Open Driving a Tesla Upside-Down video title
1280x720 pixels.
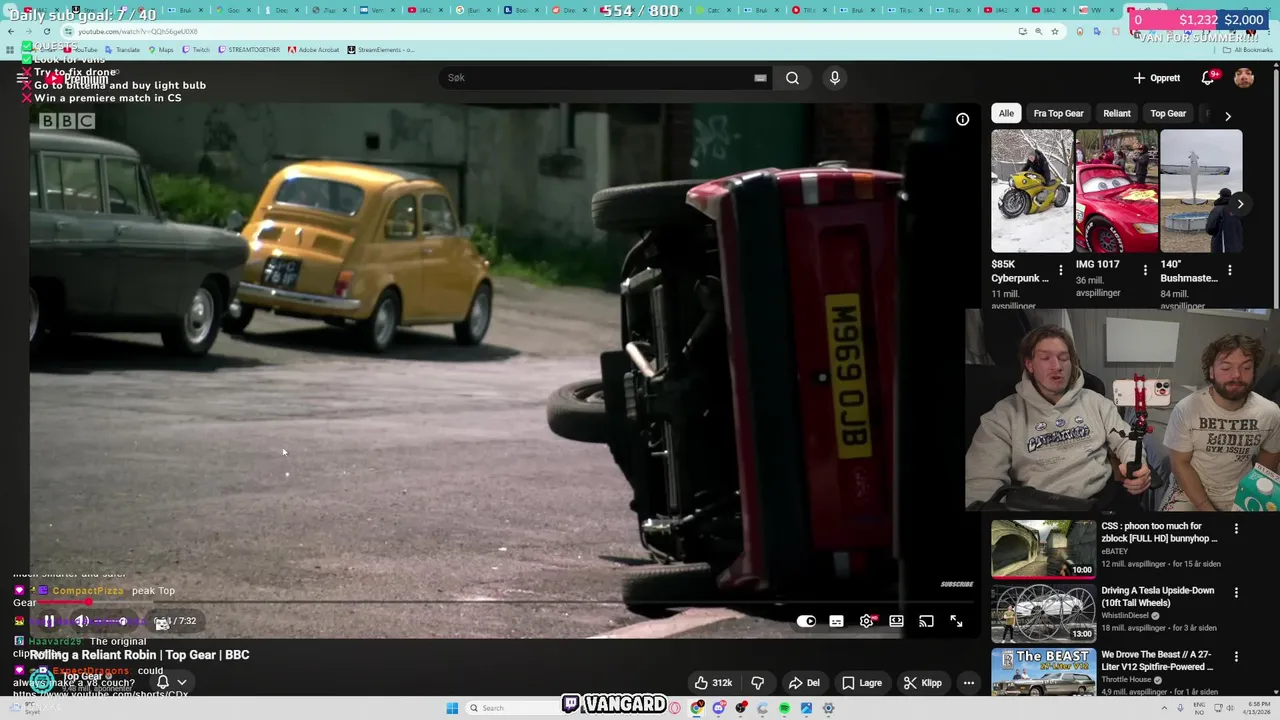pyautogui.click(x=1157, y=596)
